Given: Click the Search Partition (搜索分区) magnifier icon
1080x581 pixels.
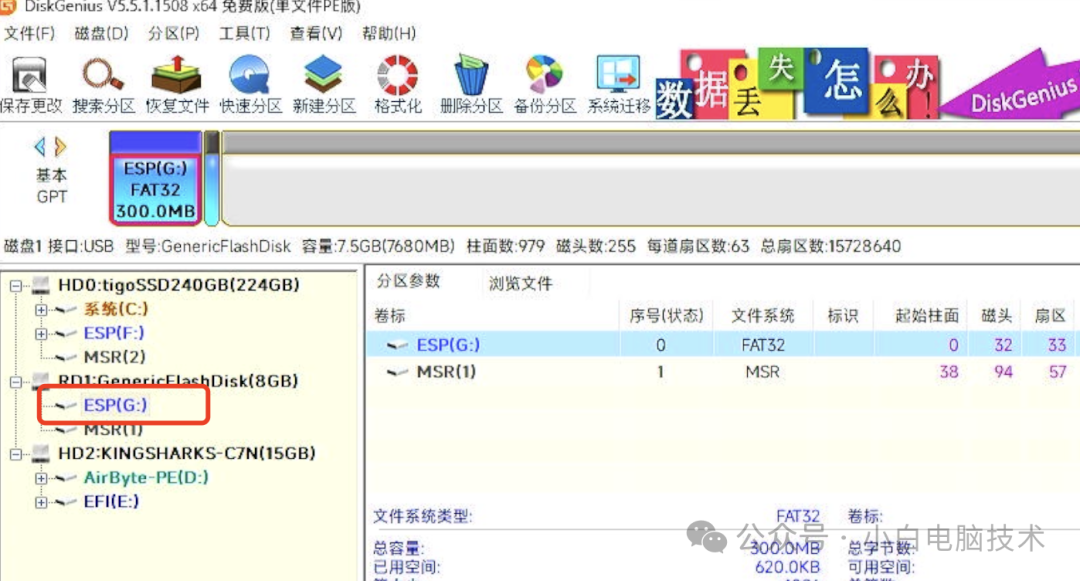Looking at the screenshot, I should click(103, 84).
